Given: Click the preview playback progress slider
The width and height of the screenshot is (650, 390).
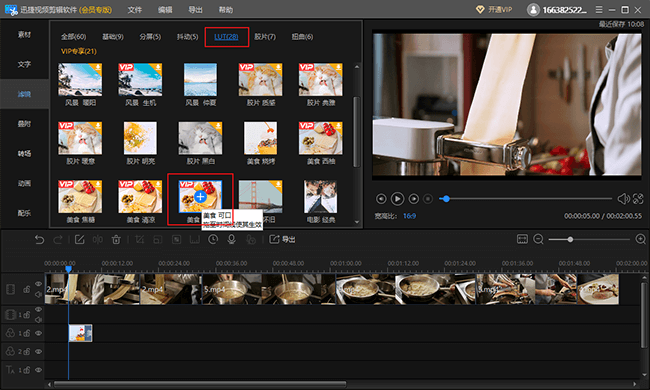Looking at the screenshot, I should 525,199.
